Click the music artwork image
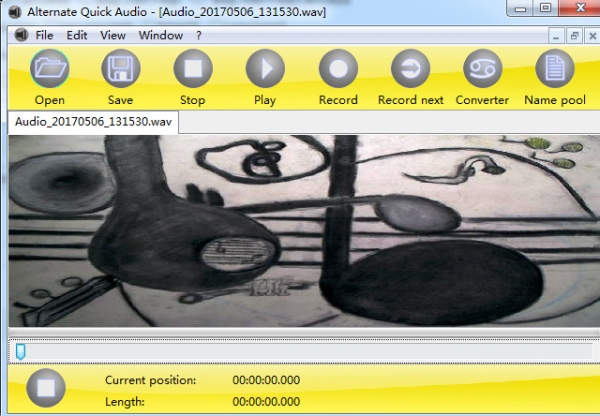The image size is (600, 416). point(304,231)
